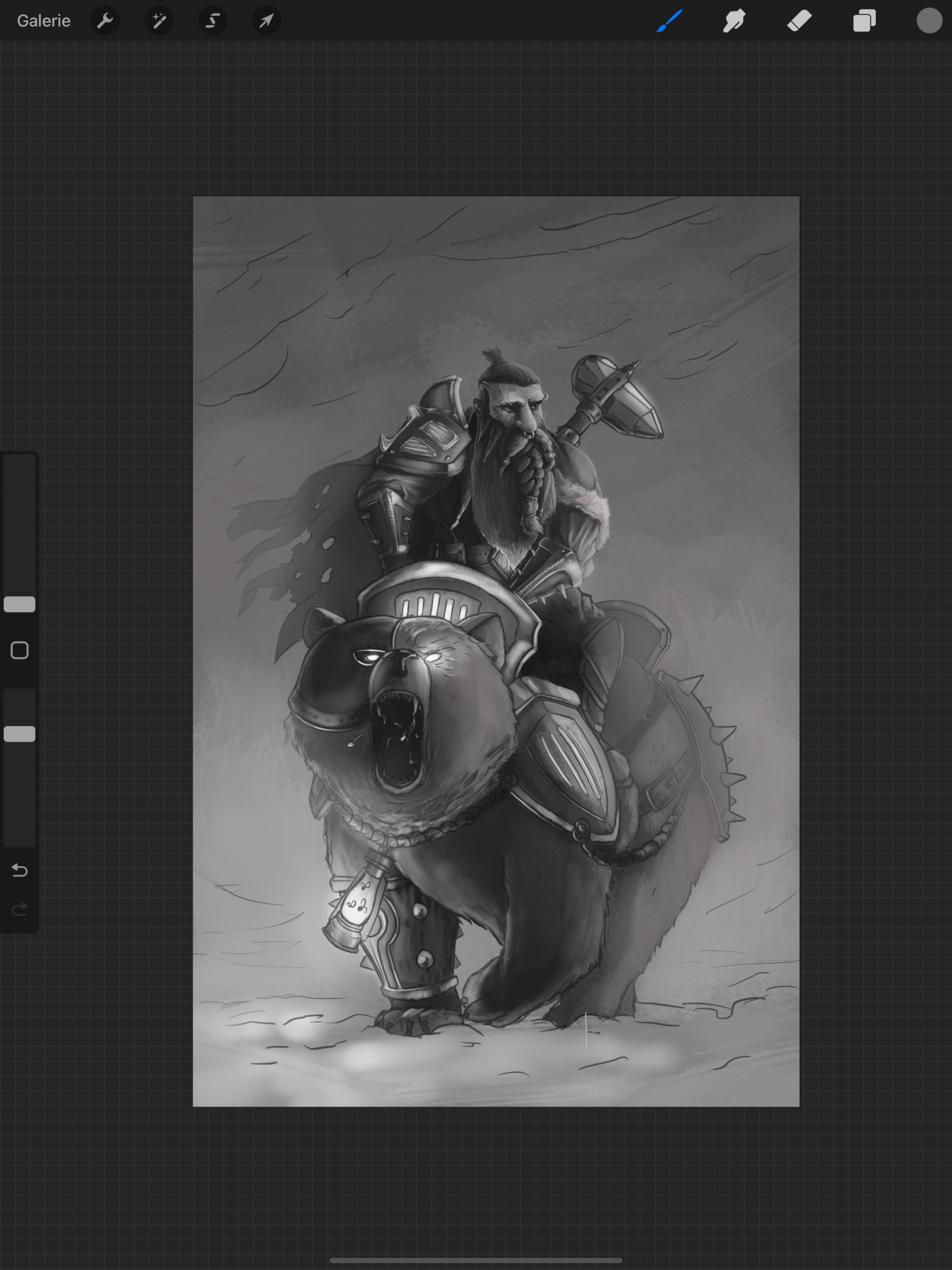Viewport: 952px width, 1270px height.
Task: Undo the last stroke
Action: pyautogui.click(x=20, y=870)
